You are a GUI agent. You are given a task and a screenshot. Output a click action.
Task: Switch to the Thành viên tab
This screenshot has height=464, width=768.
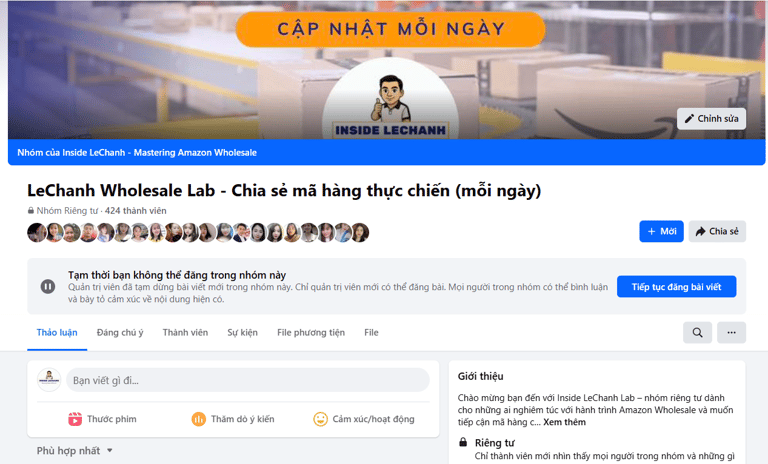tap(185, 333)
